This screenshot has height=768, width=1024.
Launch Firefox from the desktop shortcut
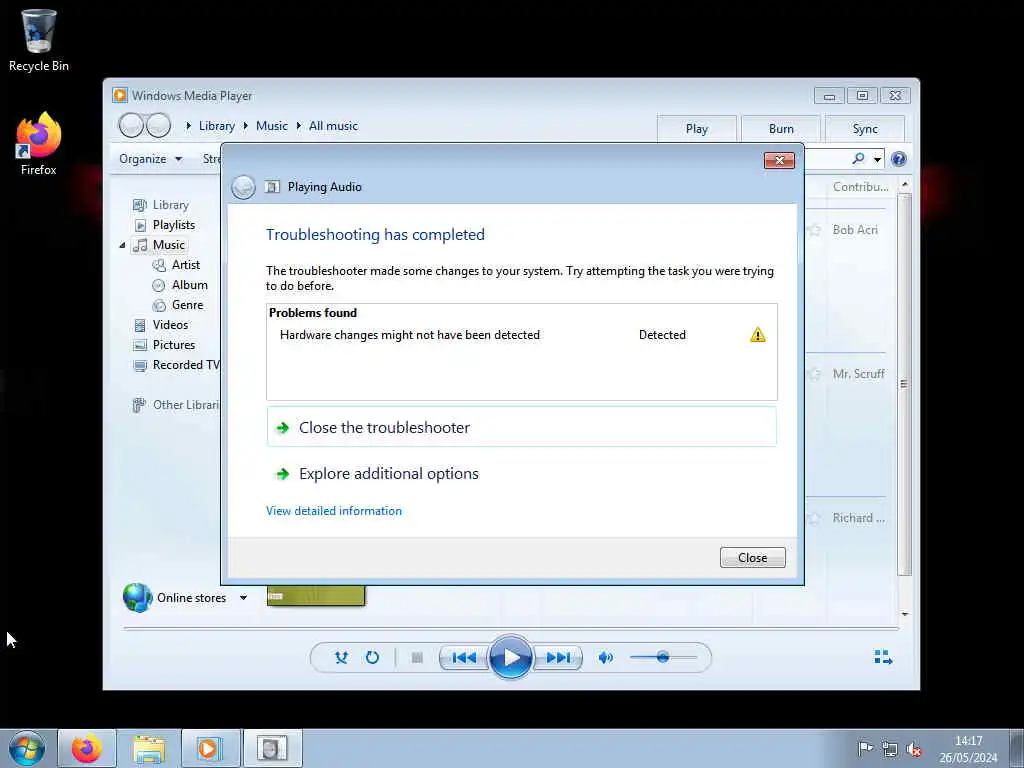(39, 144)
